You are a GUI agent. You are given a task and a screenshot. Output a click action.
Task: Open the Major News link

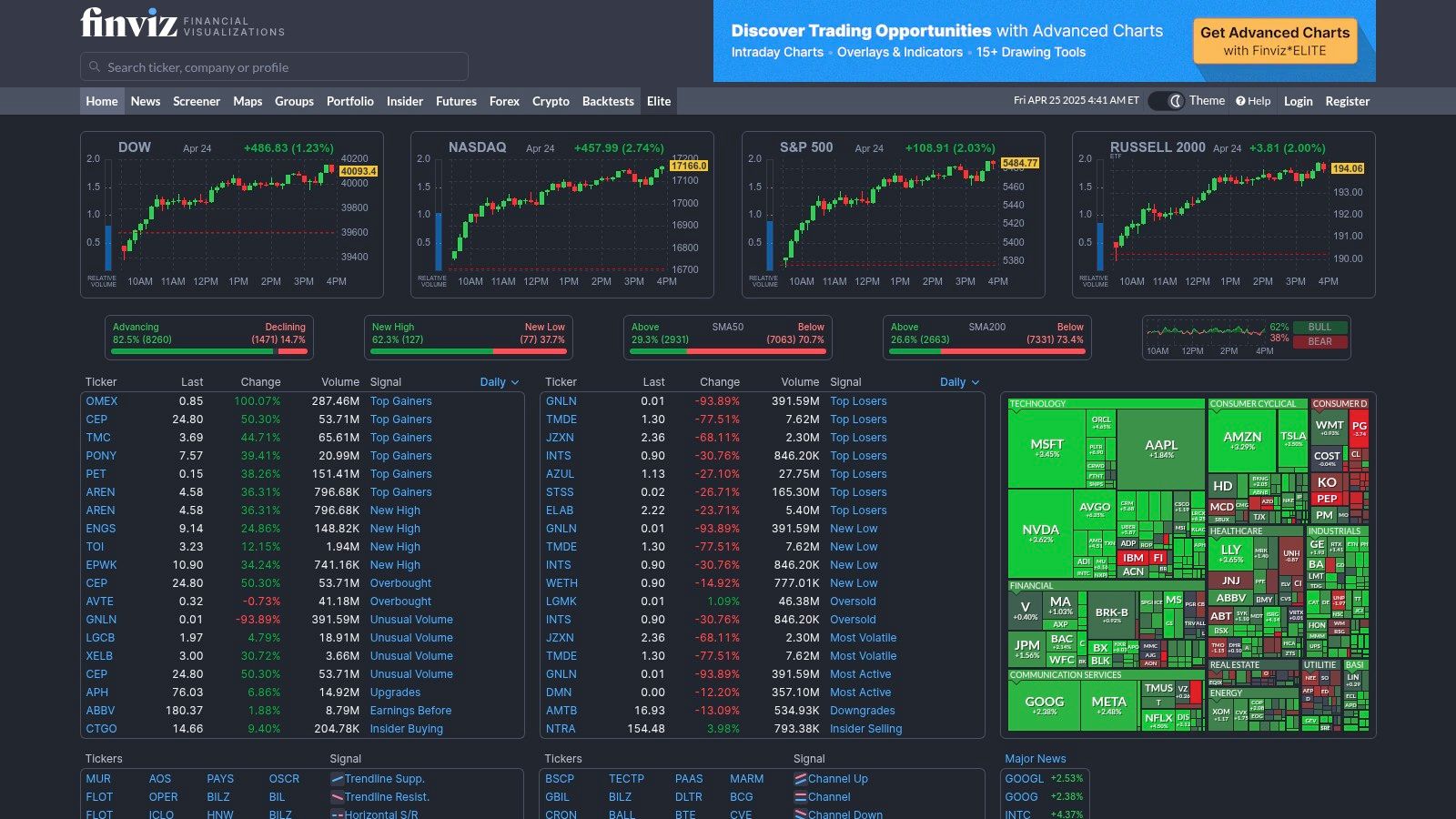point(1036,759)
